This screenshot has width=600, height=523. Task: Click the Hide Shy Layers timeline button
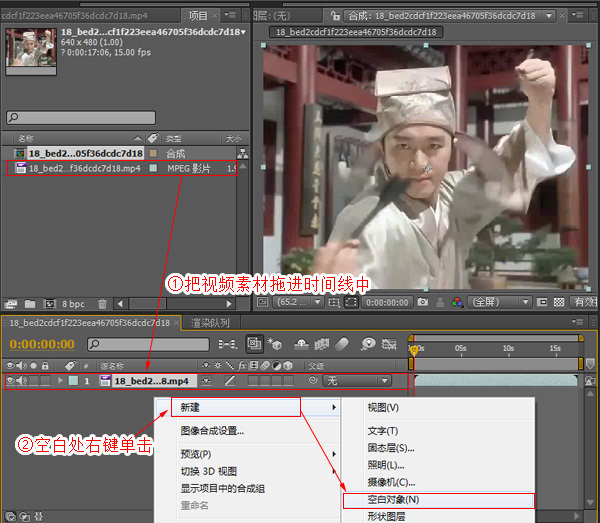coord(302,344)
